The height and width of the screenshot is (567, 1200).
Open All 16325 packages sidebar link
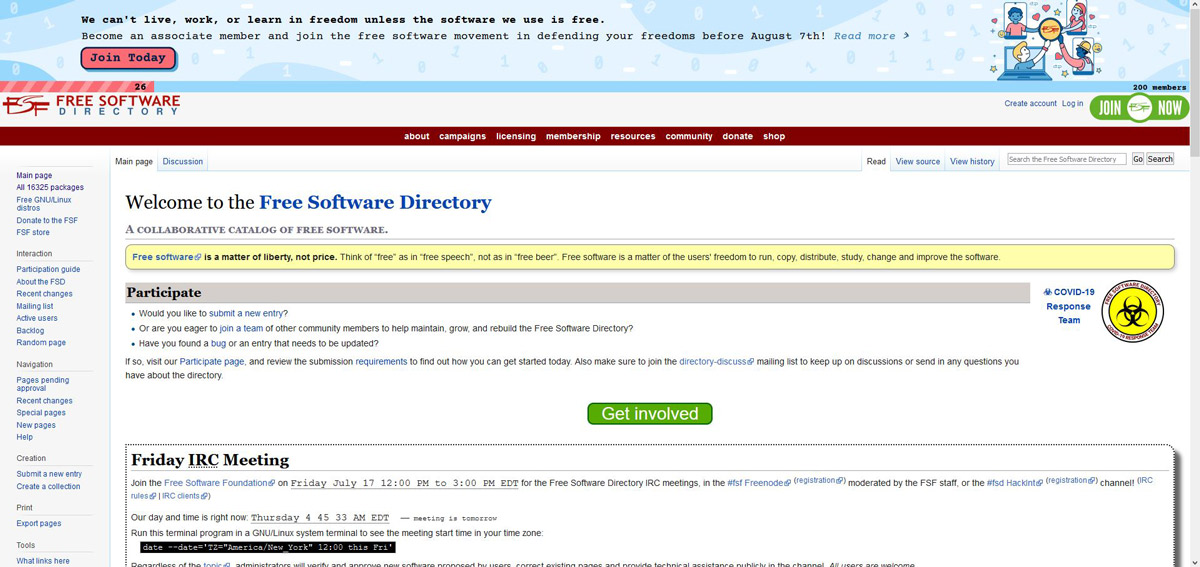50,188
